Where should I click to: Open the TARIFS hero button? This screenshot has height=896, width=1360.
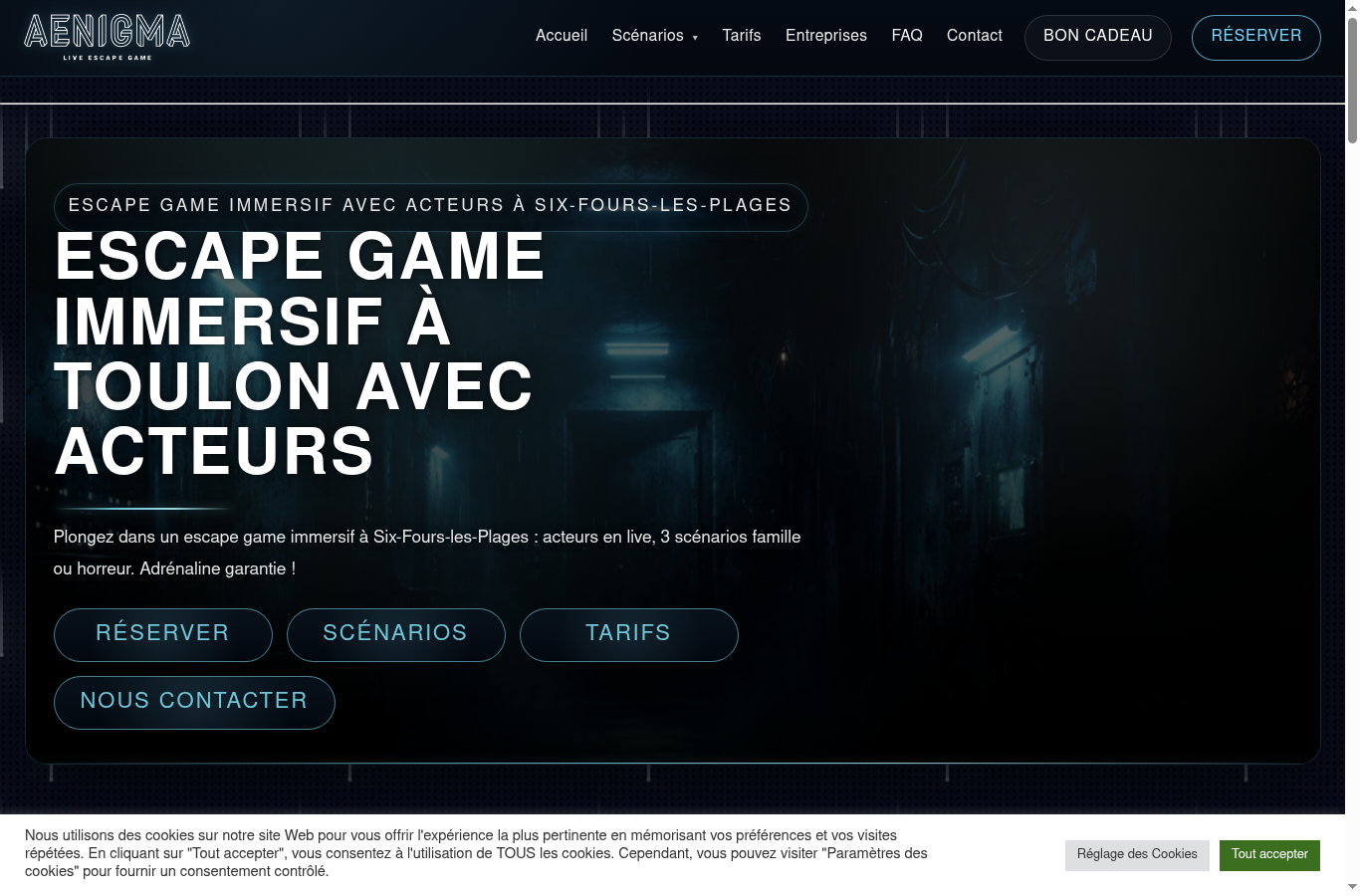click(x=629, y=634)
